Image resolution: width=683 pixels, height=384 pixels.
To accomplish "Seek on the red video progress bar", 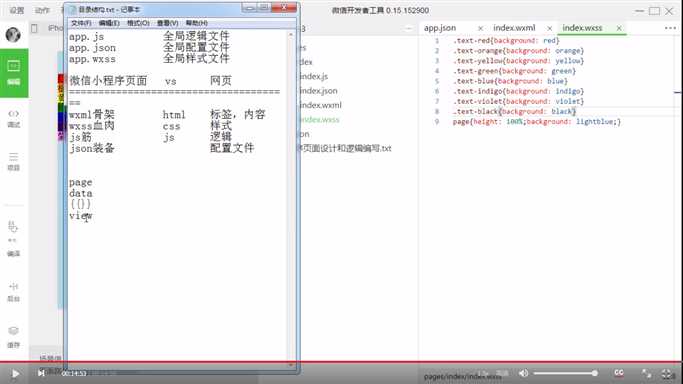I will pos(342,362).
